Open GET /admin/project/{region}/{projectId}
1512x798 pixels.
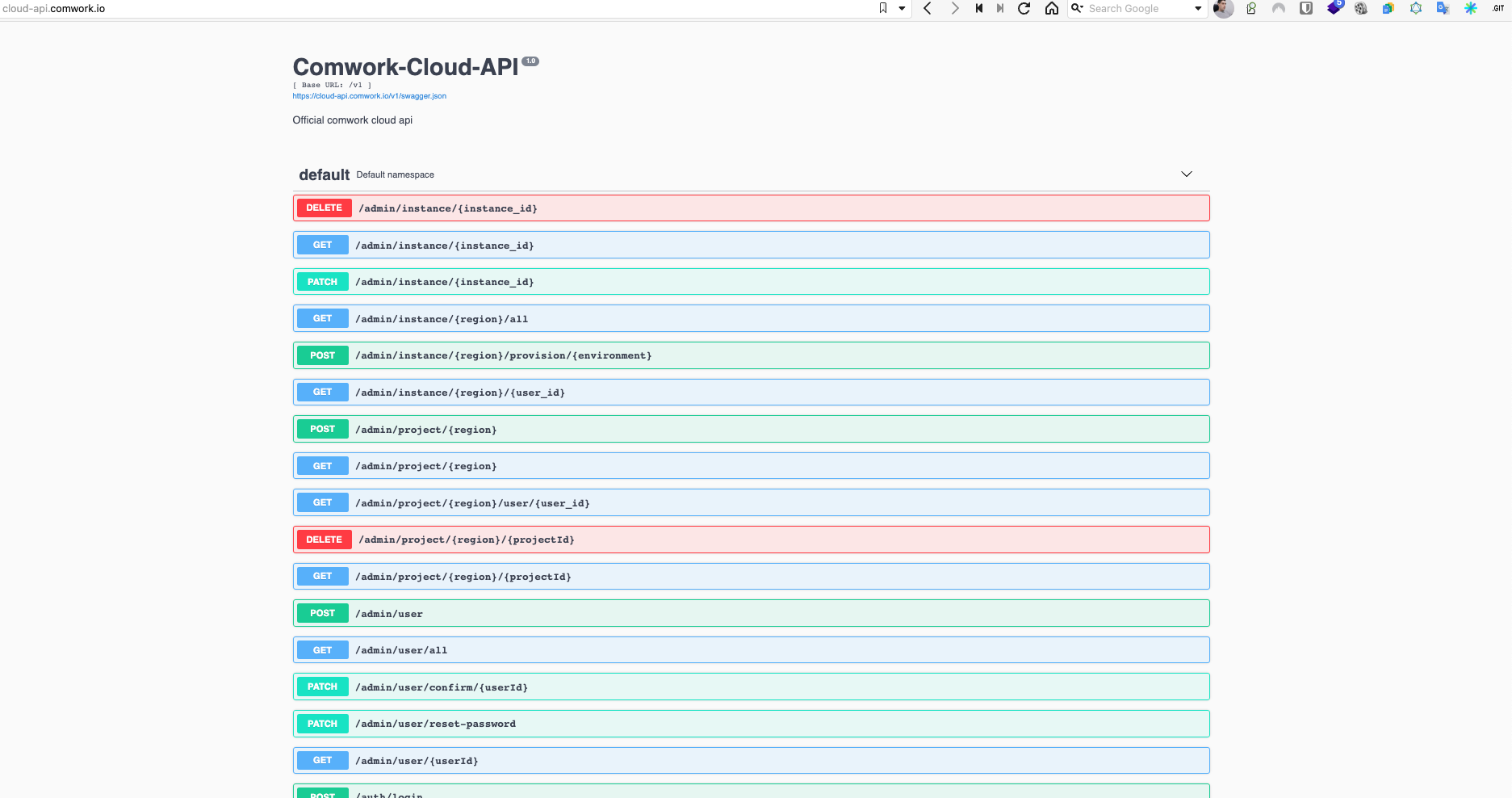click(x=751, y=576)
